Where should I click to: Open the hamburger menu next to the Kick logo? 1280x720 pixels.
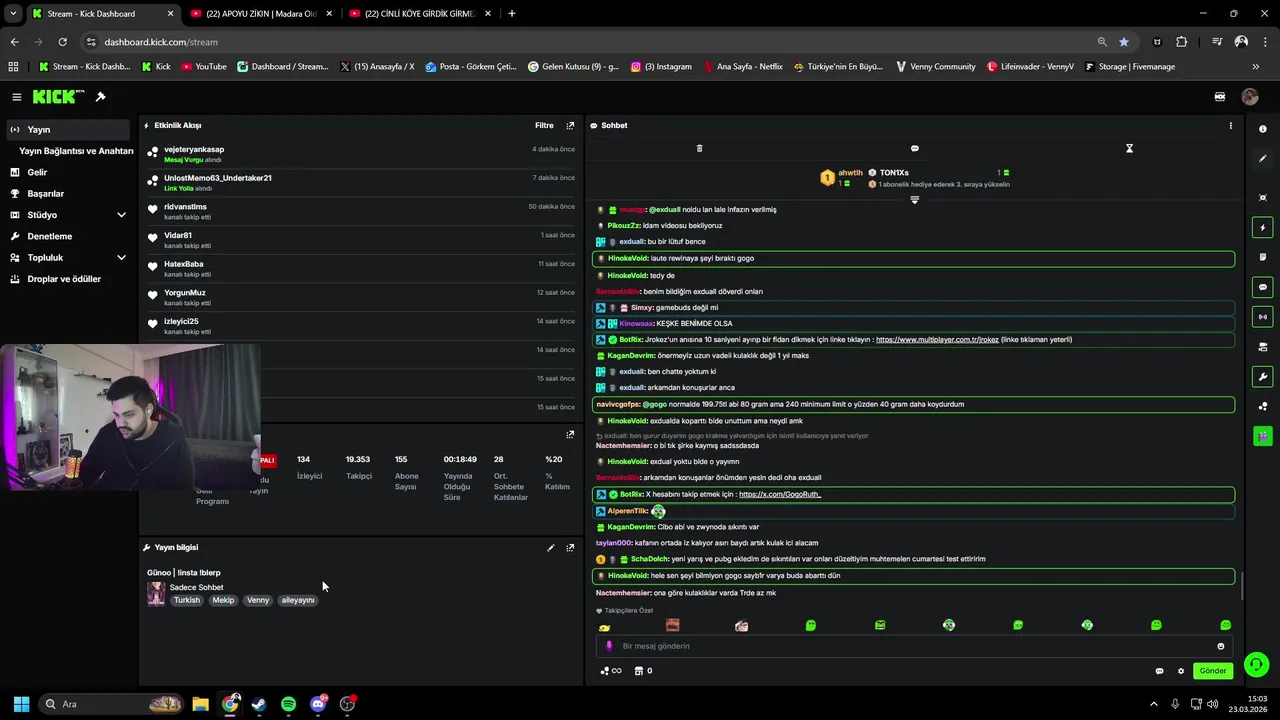[17, 97]
